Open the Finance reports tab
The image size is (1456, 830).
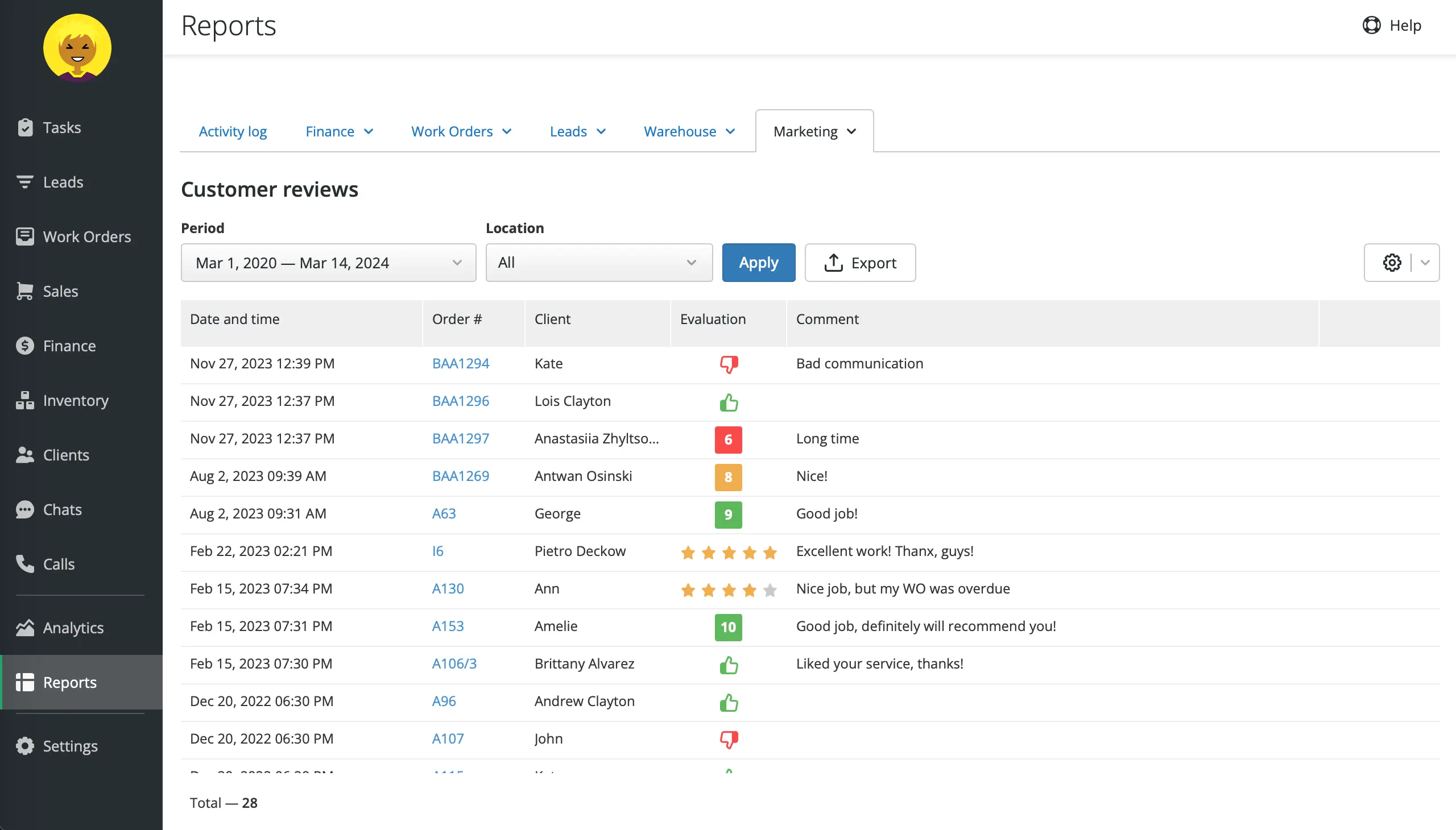click(330, 132)
